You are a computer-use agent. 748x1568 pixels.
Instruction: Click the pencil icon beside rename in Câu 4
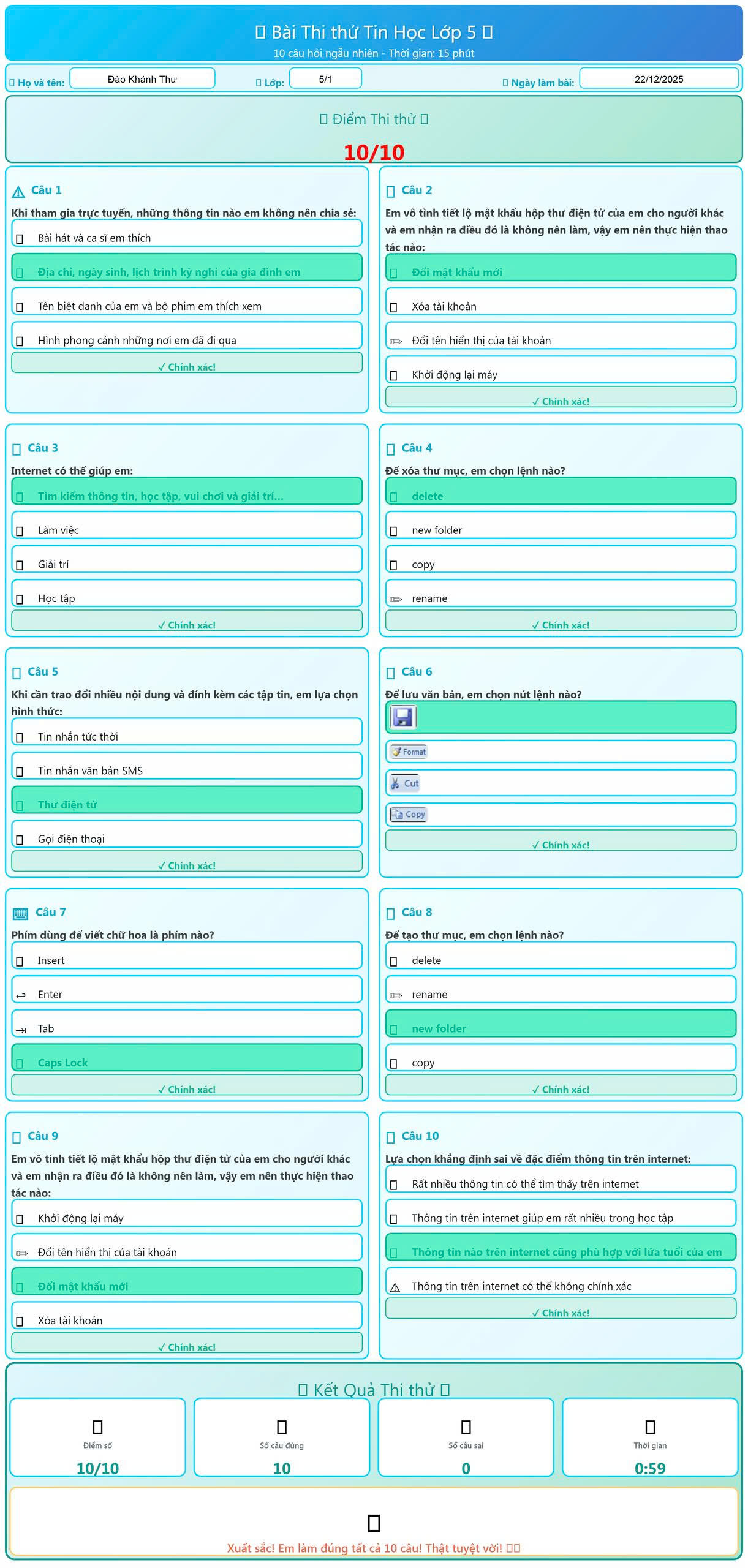coord(396,599)
